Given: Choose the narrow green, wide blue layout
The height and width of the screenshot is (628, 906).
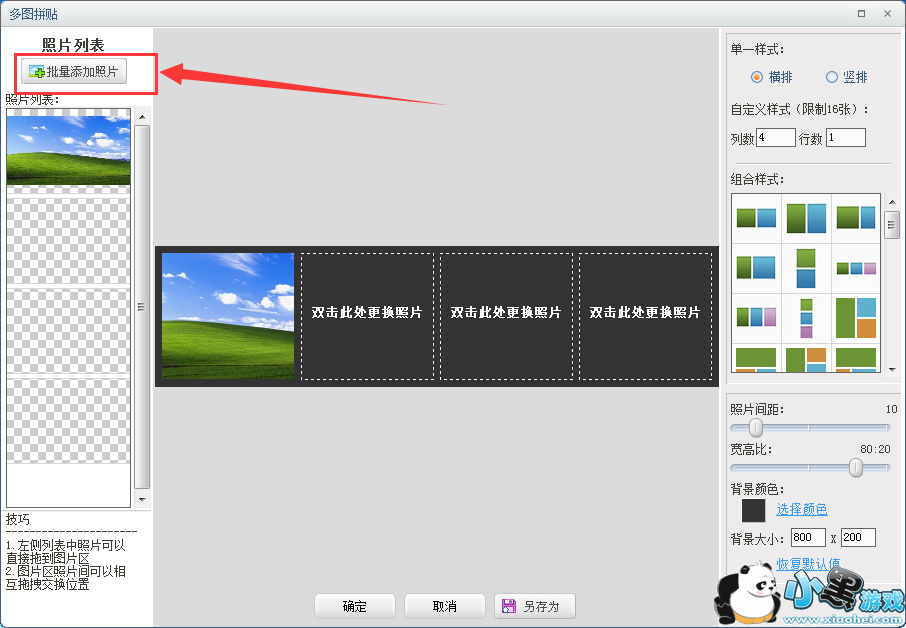Looking at the screenshot, I should click(756, 267).
